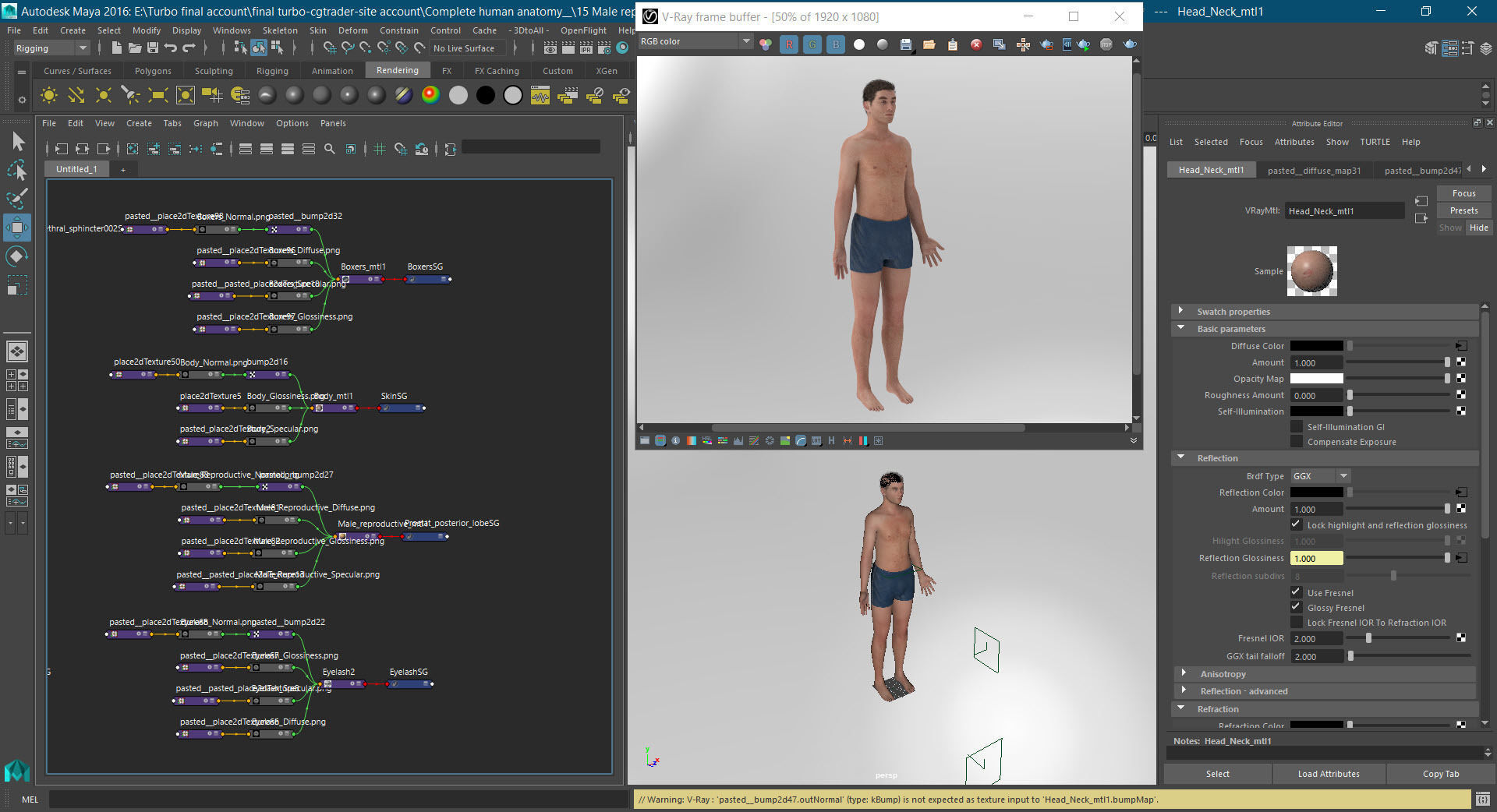Toggle the blue B channel in frame buffer
The image size is (1497, 812).
pos(836,44)
